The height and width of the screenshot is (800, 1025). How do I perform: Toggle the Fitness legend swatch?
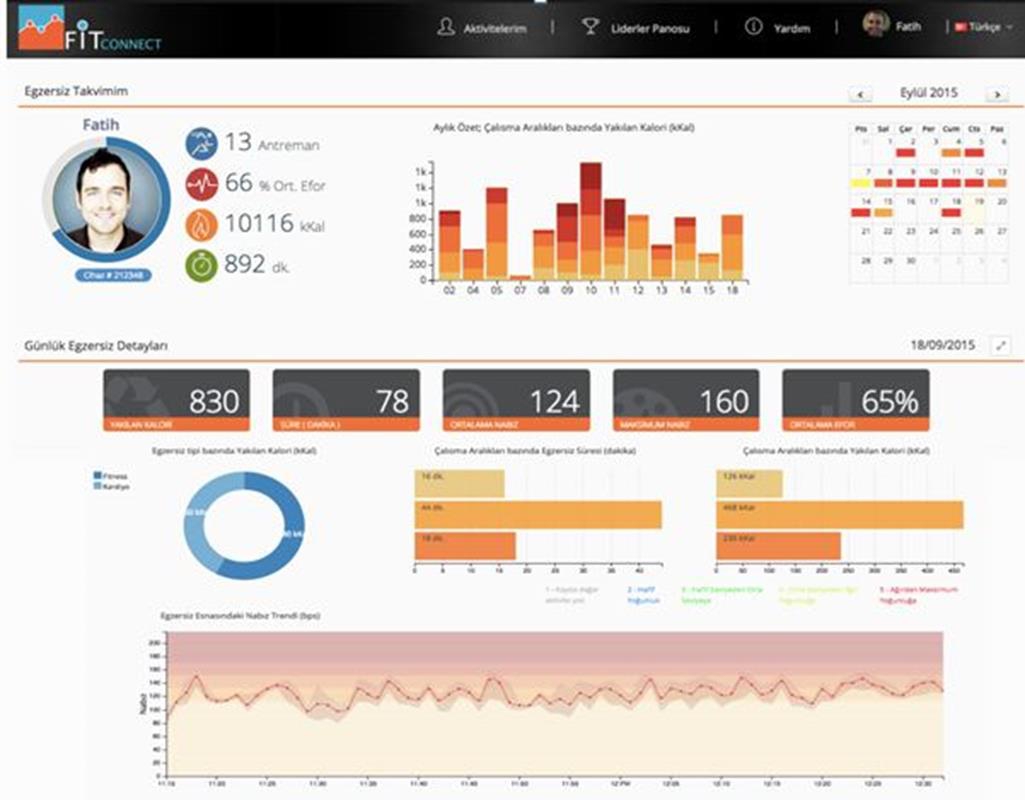click(97, 475)
